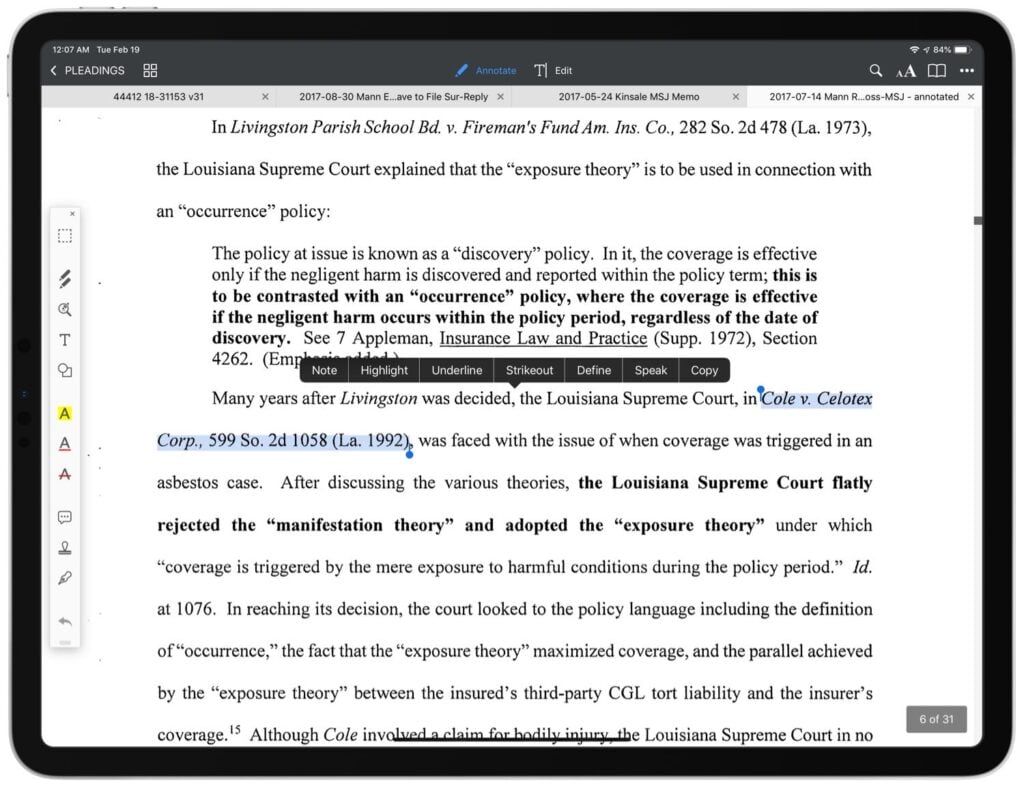1024x788 pixels.
Task: Open document search magnifier
Action: [875, 71]
